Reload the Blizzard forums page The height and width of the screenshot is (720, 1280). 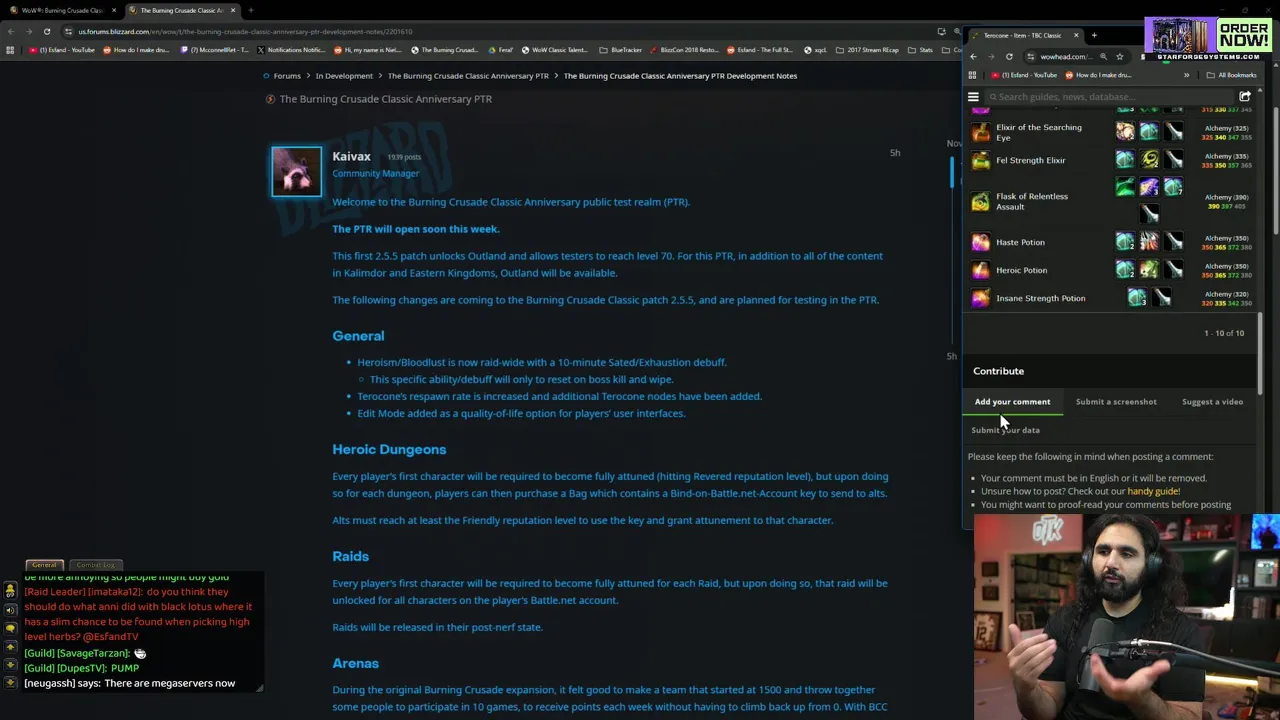(47, 31)
